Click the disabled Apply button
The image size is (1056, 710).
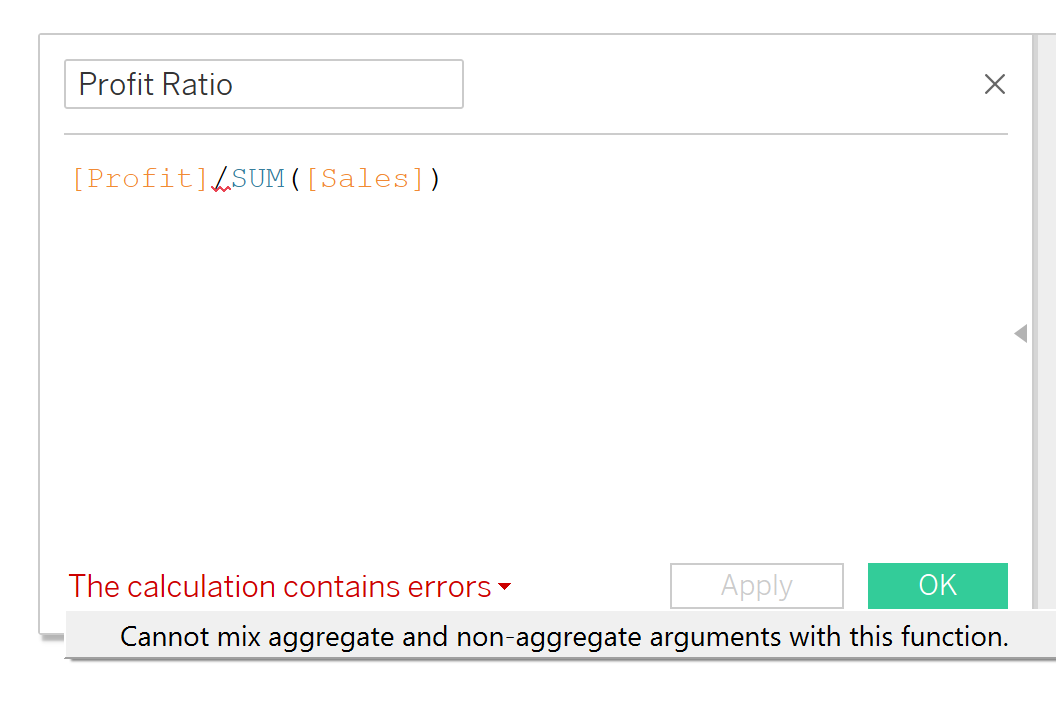click(756, 586)
